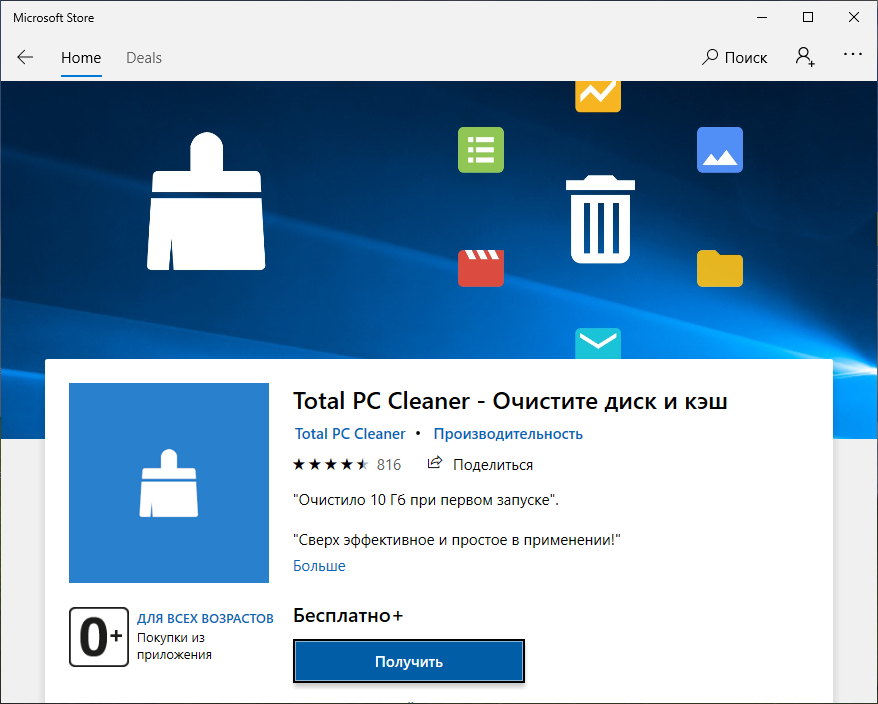The width and height of the screenshot is (878, 704).
Task: Open the Total PC Cleaner publisher link
Action: pyautogui.click(x=350, y=433)
